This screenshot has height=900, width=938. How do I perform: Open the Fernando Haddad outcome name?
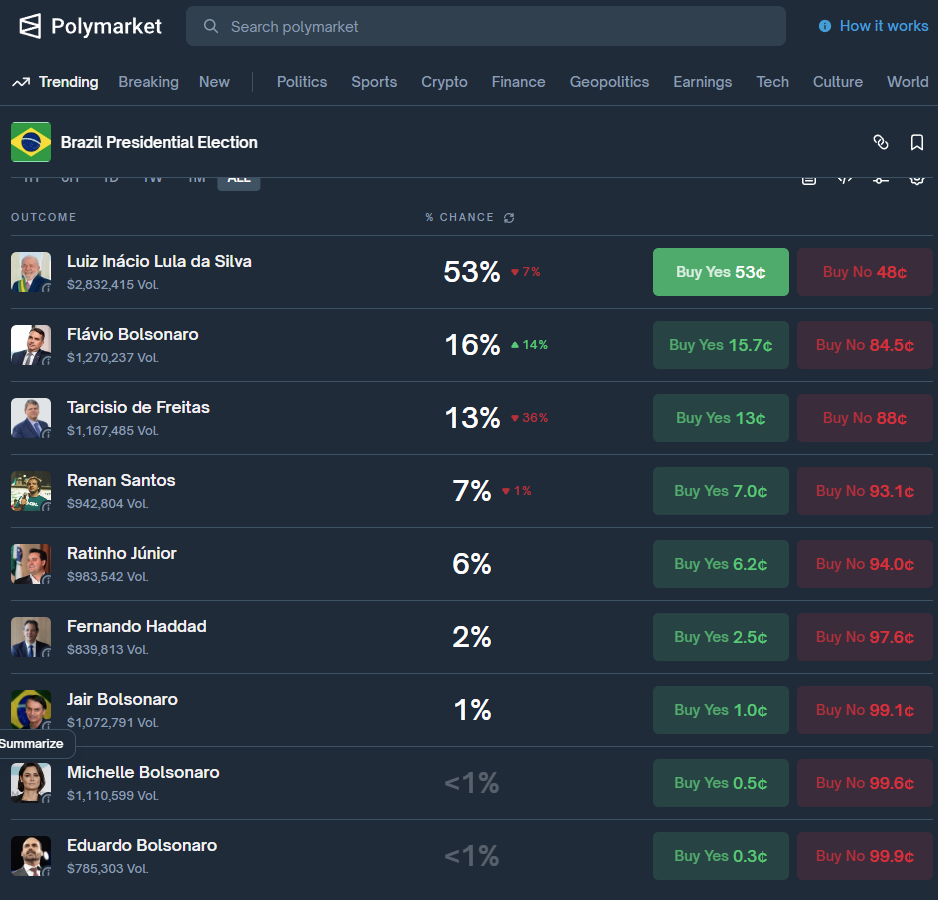136,627
